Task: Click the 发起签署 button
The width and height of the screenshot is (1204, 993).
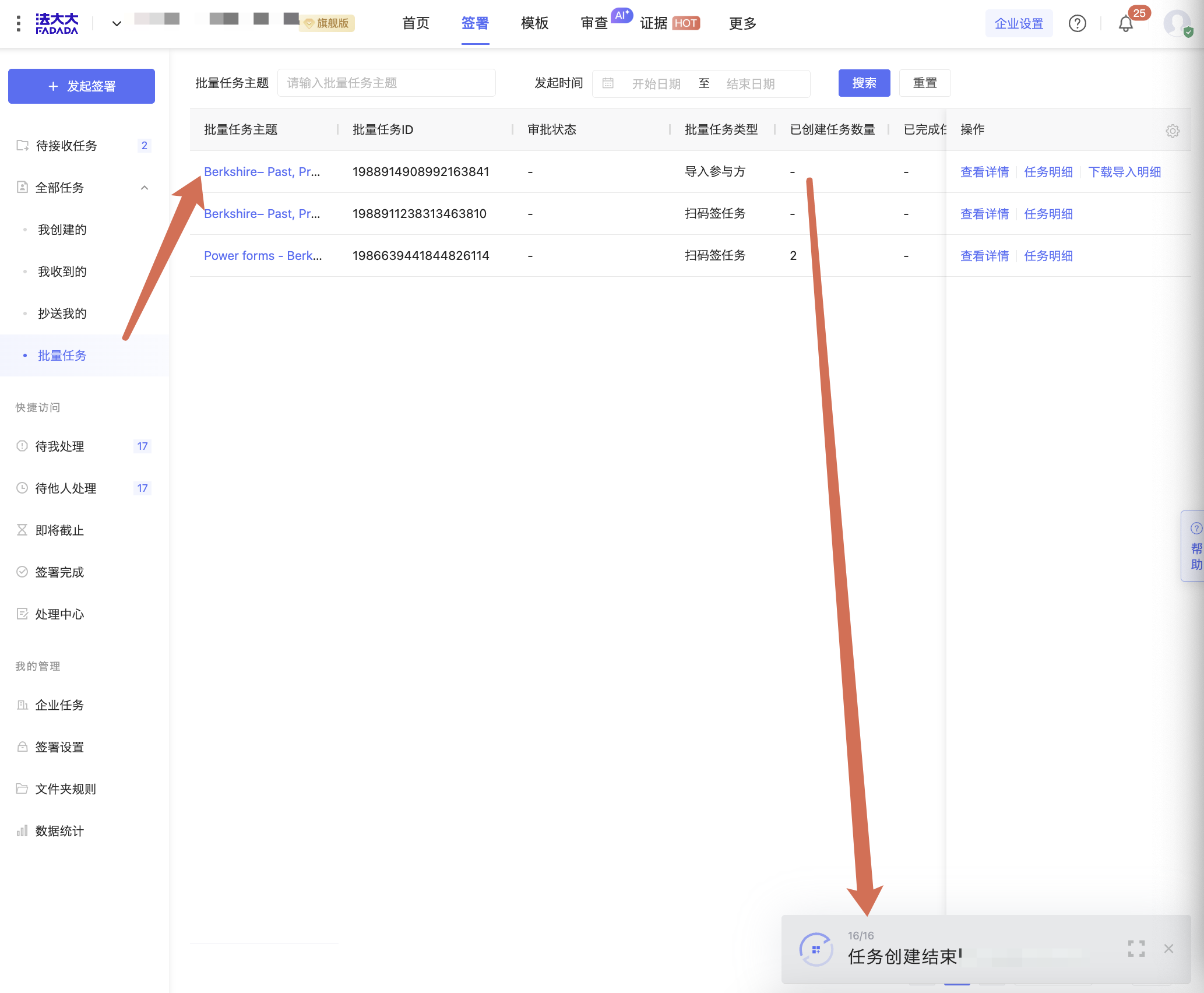Action: pos(82,86)
